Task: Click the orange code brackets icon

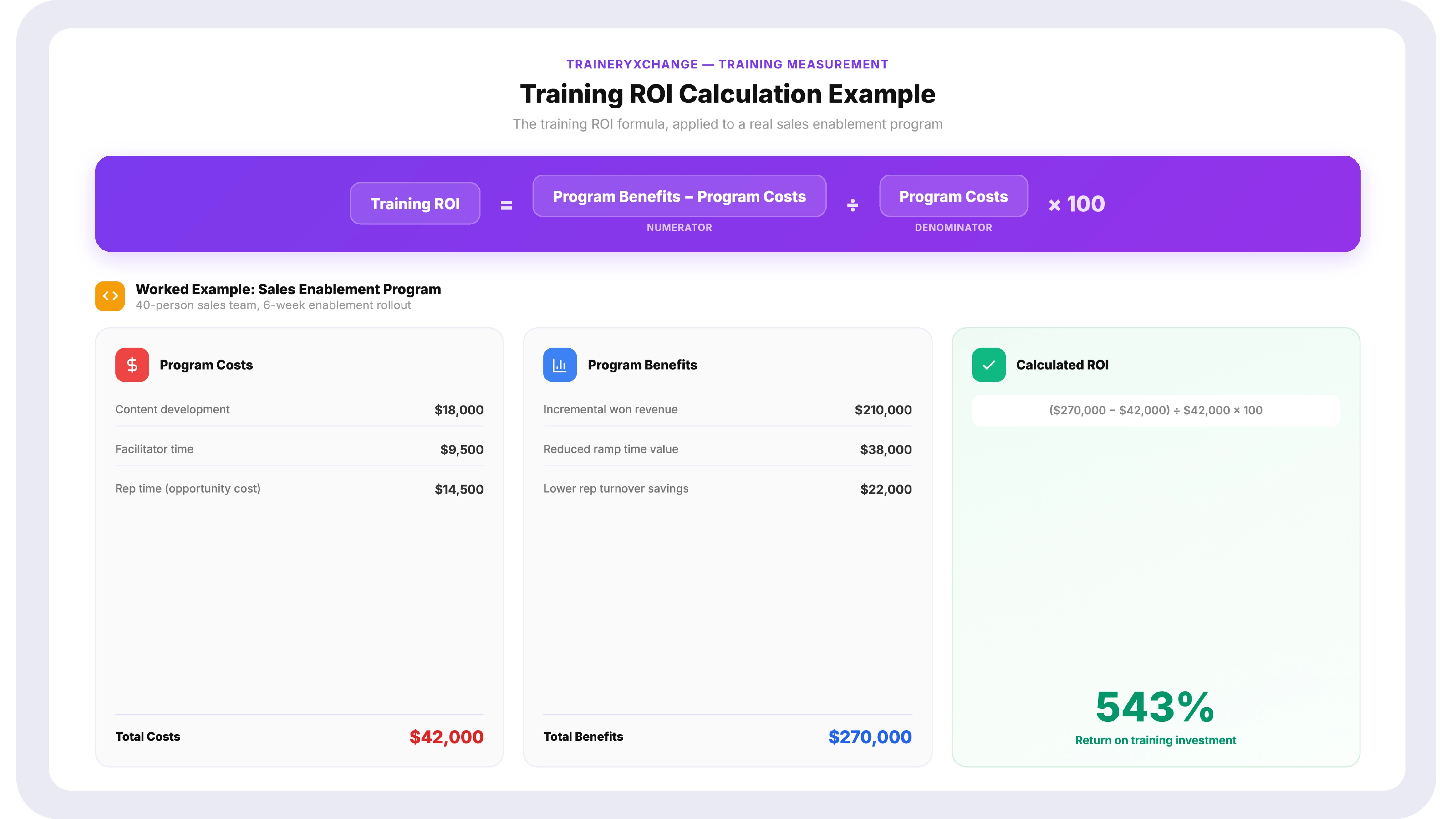Action: point(110,296)
